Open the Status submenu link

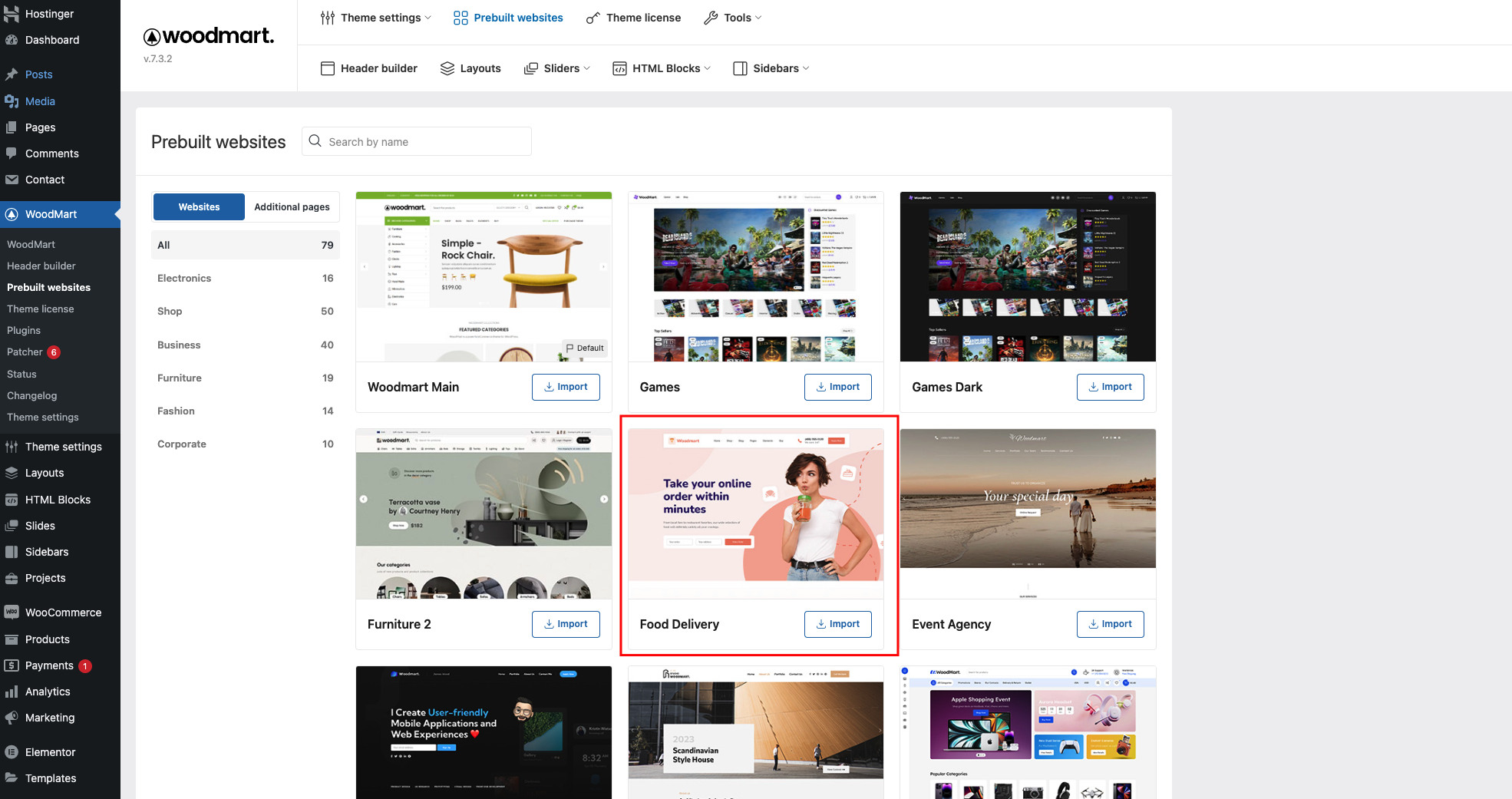(x=21, y=374)
